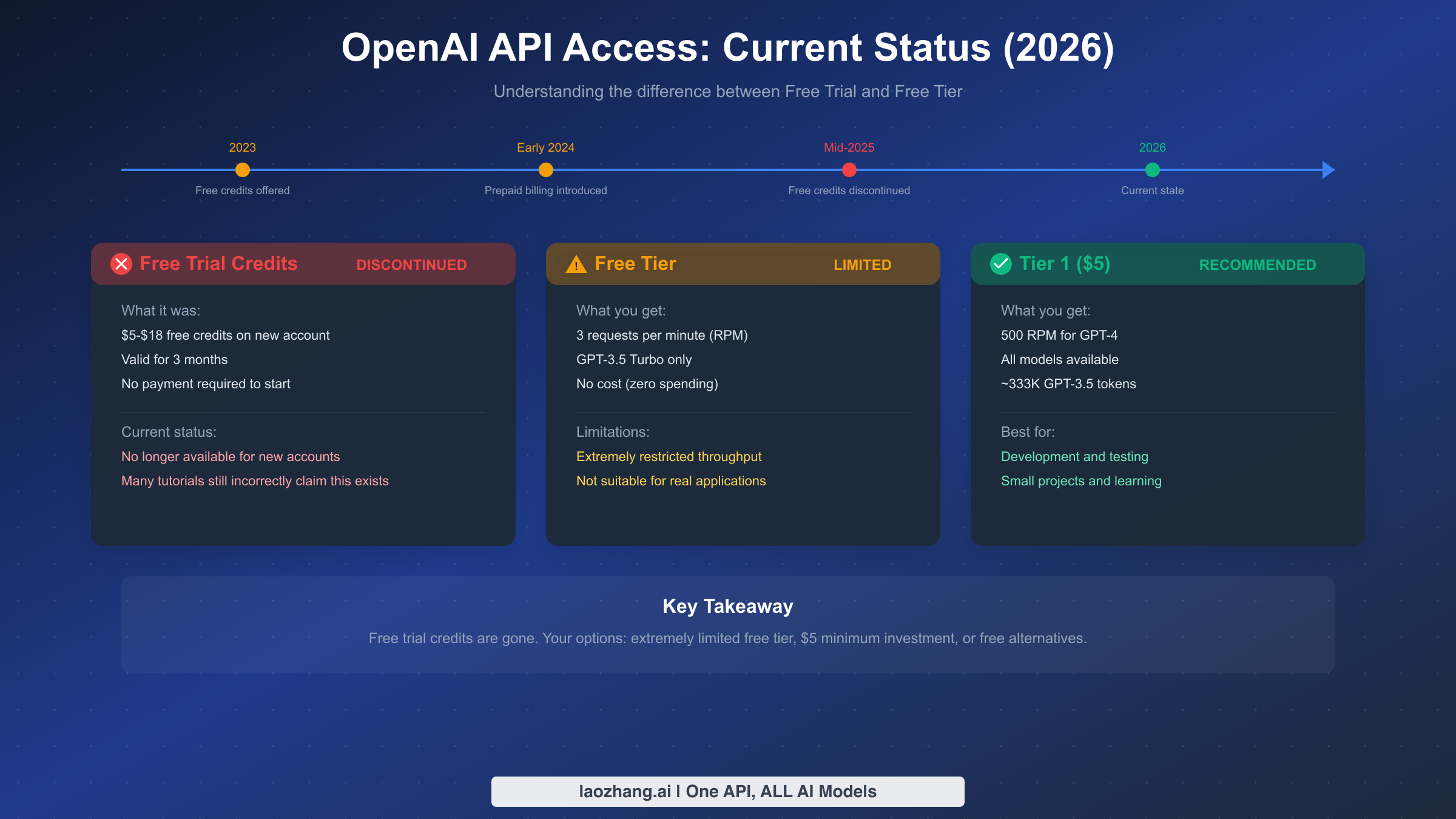Viewport: 1456px width, 819px height.
Task: Click the blue arrowhead at the timeline's end
Action: pos(1327,170)
